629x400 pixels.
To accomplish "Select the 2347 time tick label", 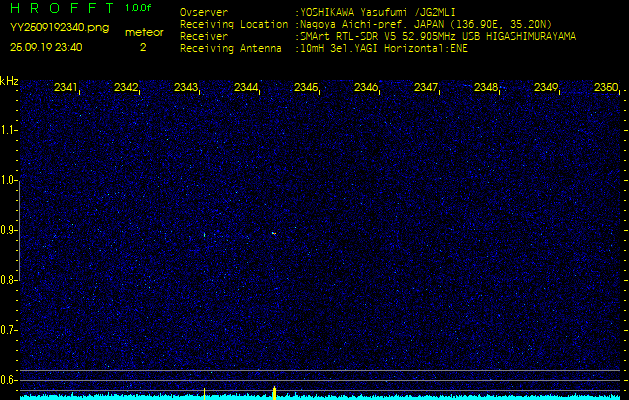I will 426,88.
